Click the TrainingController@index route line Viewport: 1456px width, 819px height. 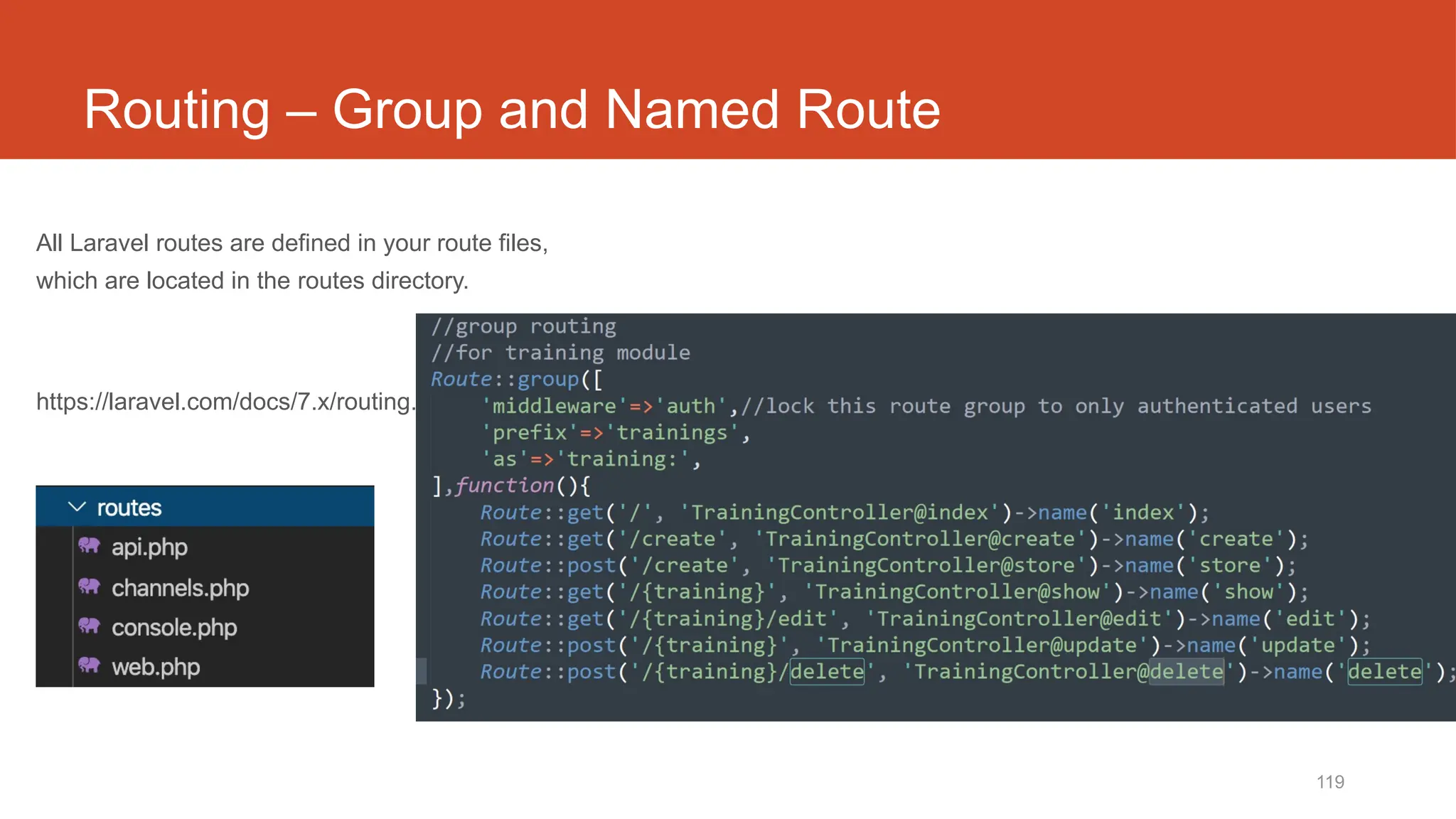click(845, 513)
